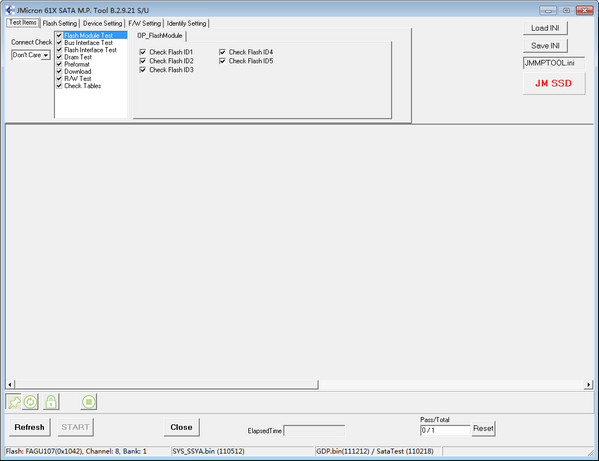Open the F/W Setting tab
599x461 pixels.
pos(144,23)
